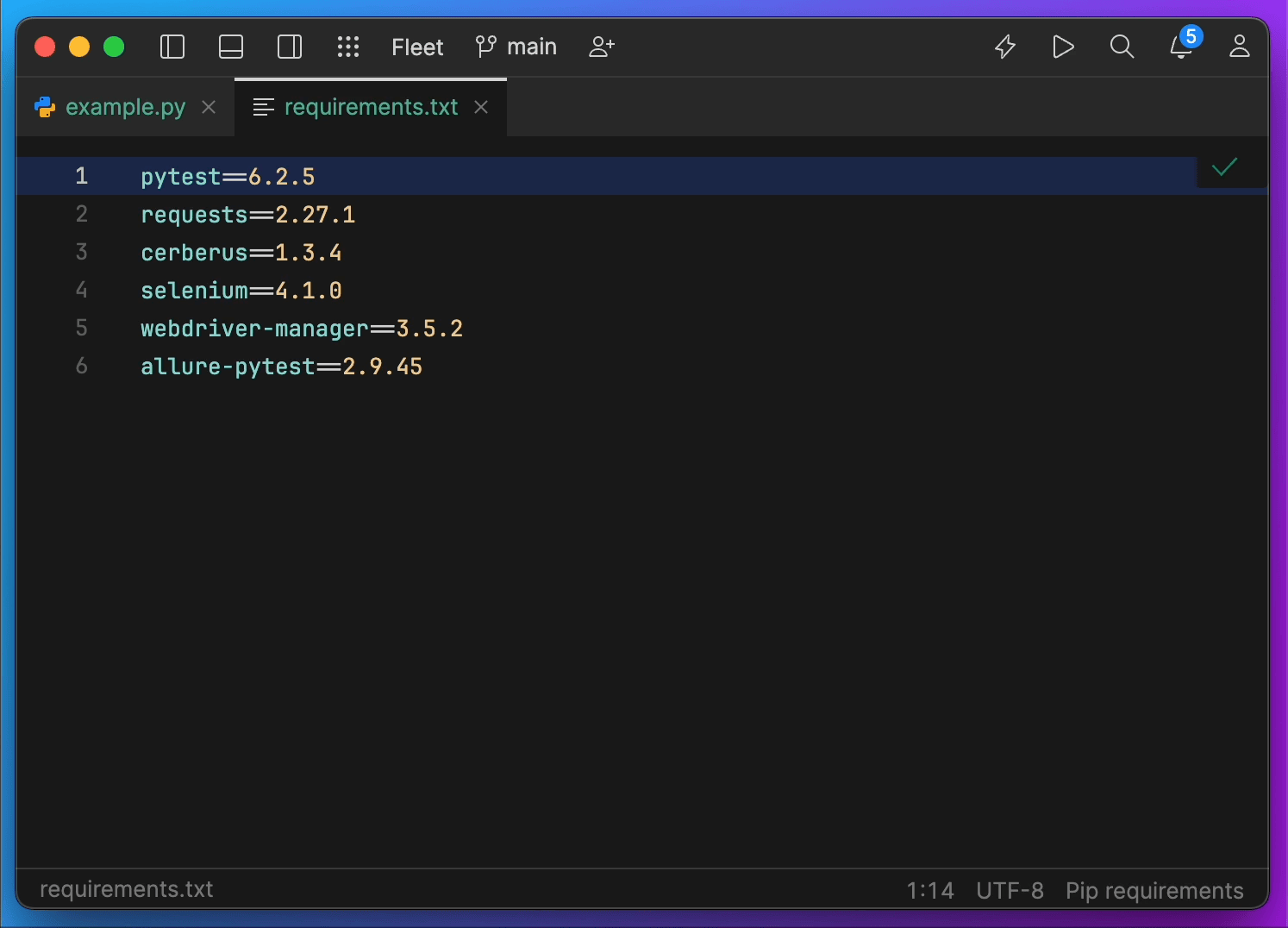Close the example.py tab

click(209, 107)
